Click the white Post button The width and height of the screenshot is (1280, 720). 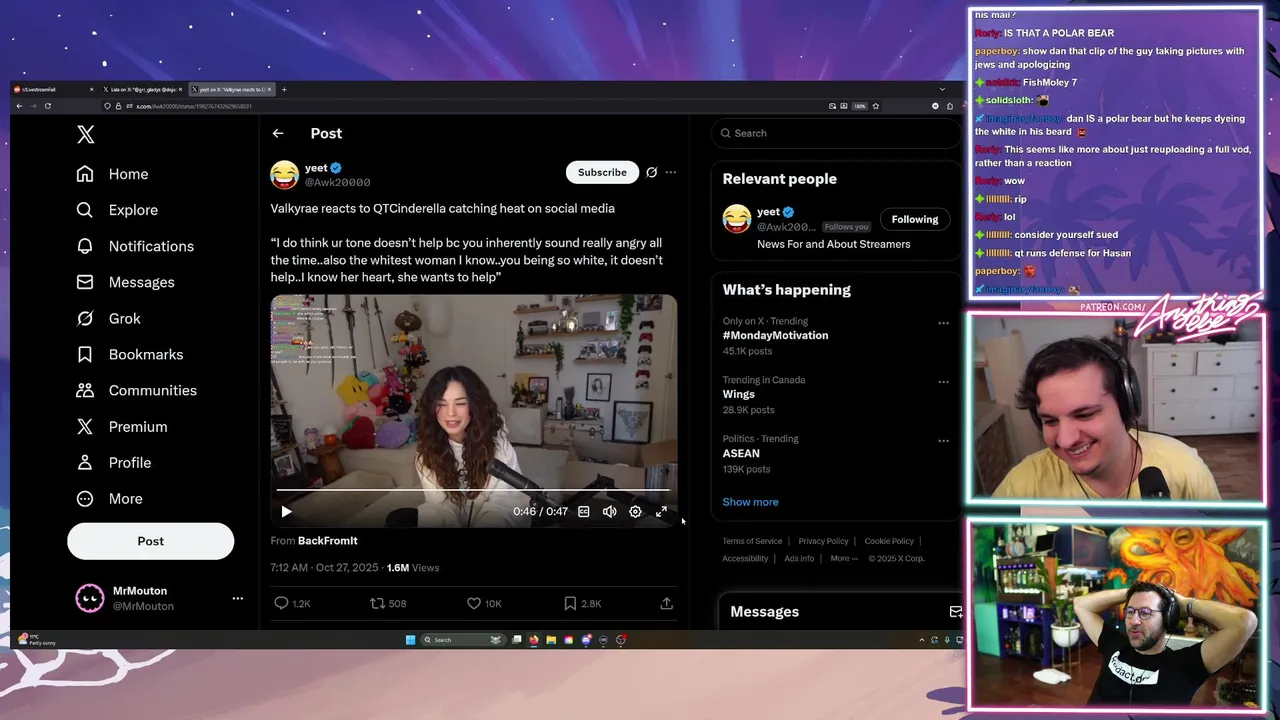150,541
